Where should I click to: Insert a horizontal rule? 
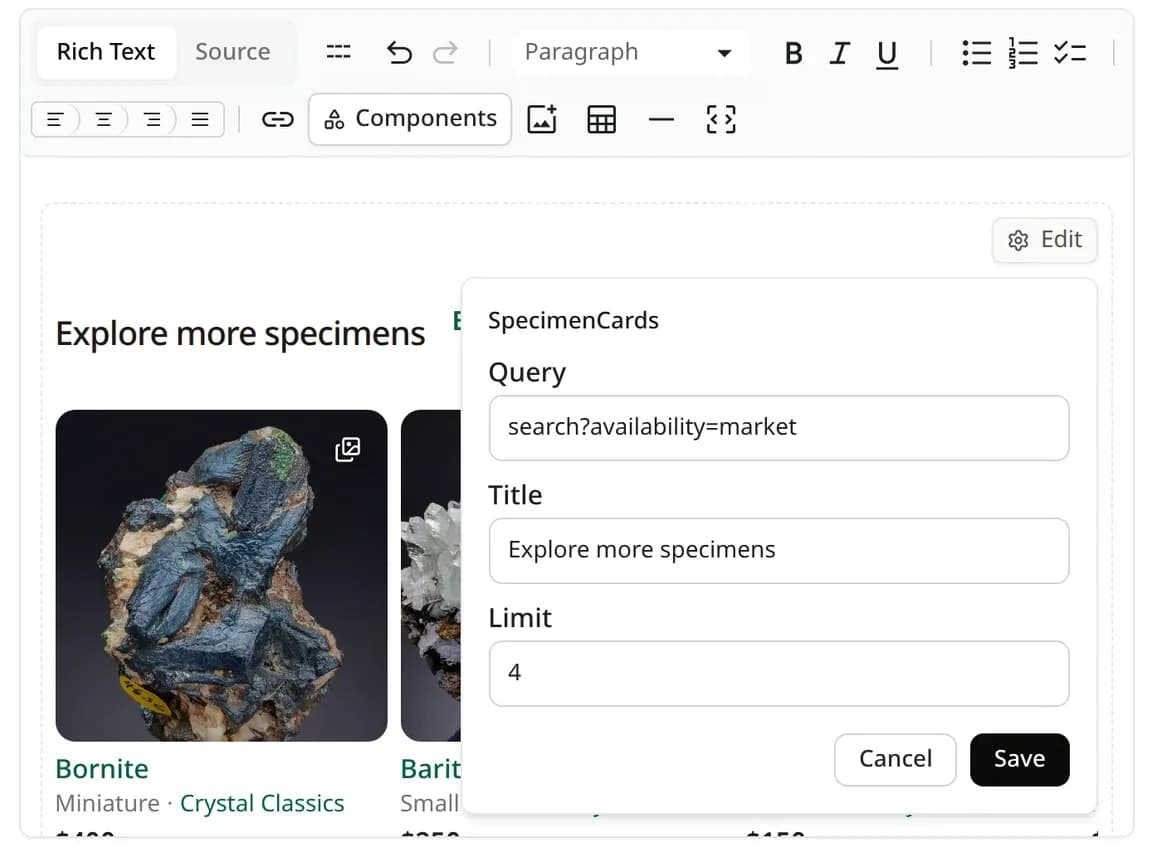661,119
